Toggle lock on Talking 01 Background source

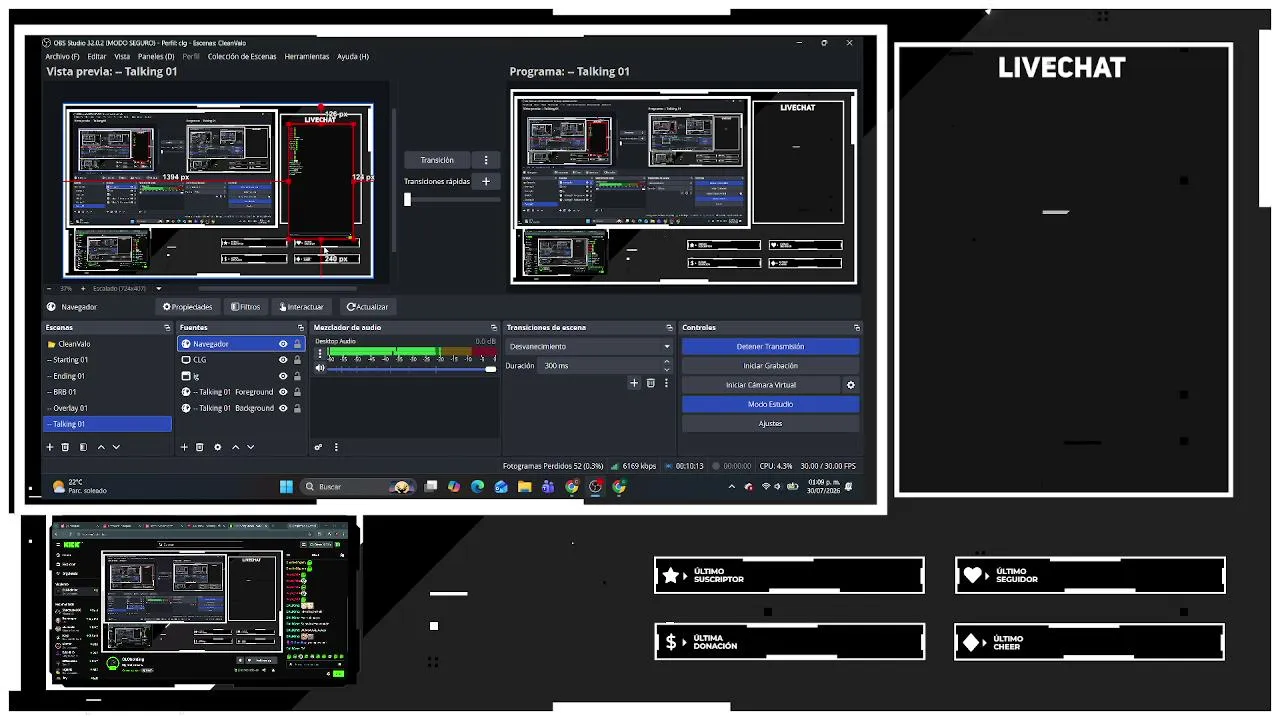click(x=297, y=408)
